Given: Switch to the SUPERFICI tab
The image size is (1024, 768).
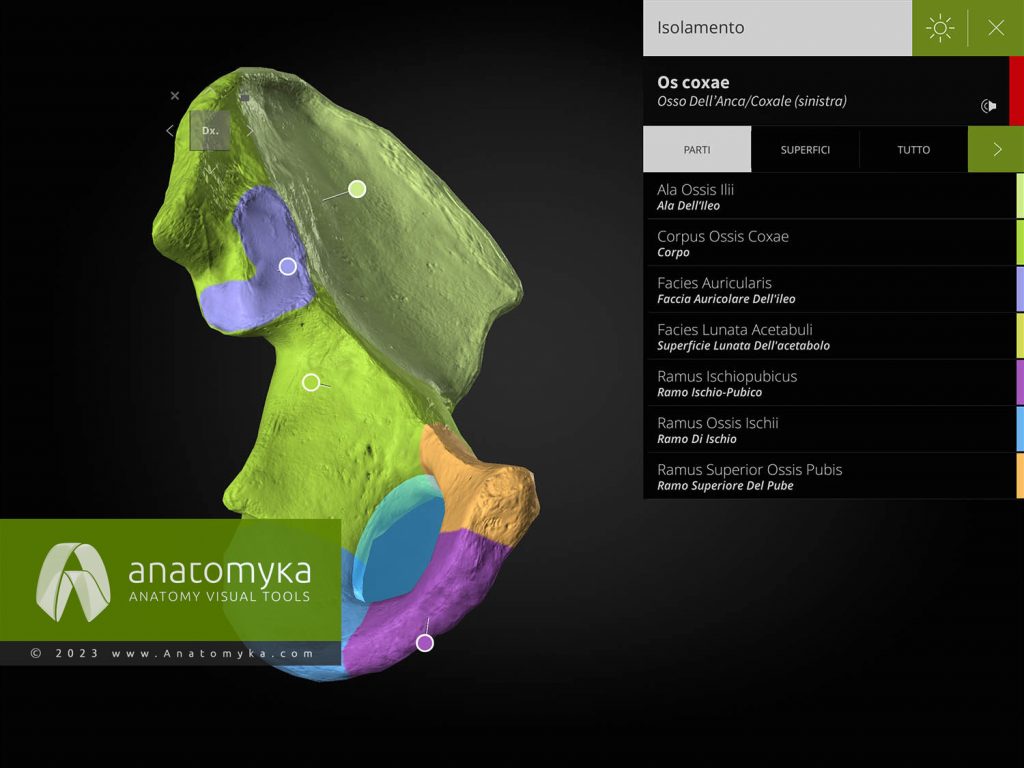Looking at the screenshot, I should pos(804,149).
